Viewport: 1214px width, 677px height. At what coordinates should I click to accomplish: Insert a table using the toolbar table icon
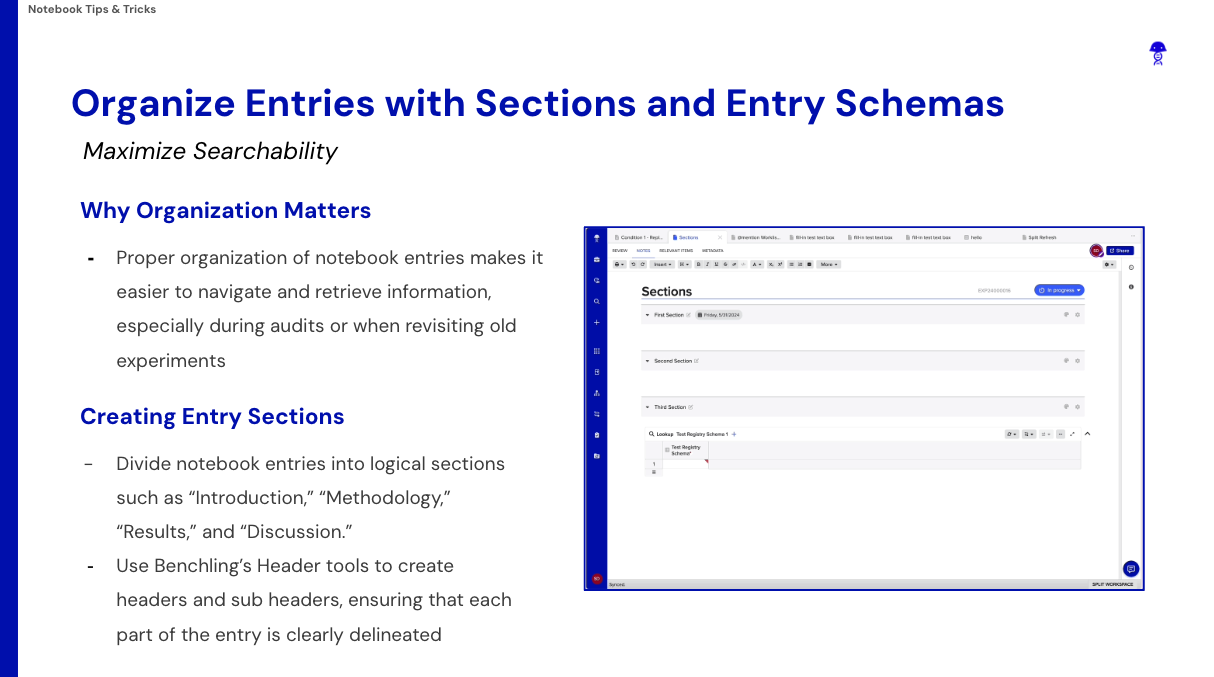[x=808, y=264]
